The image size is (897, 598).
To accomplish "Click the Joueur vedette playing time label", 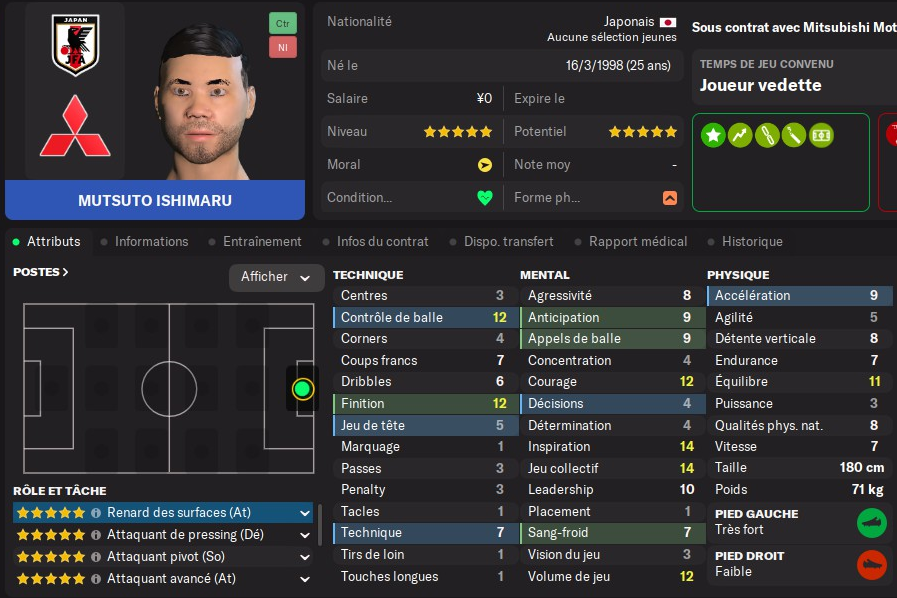I will (x=760, y=85).
